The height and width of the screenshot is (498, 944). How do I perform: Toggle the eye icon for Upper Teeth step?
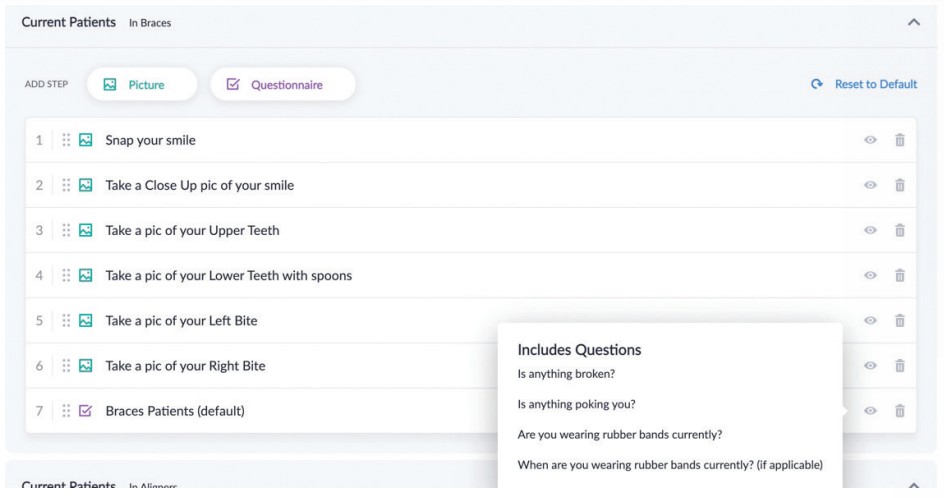click(x=870, y=230)
